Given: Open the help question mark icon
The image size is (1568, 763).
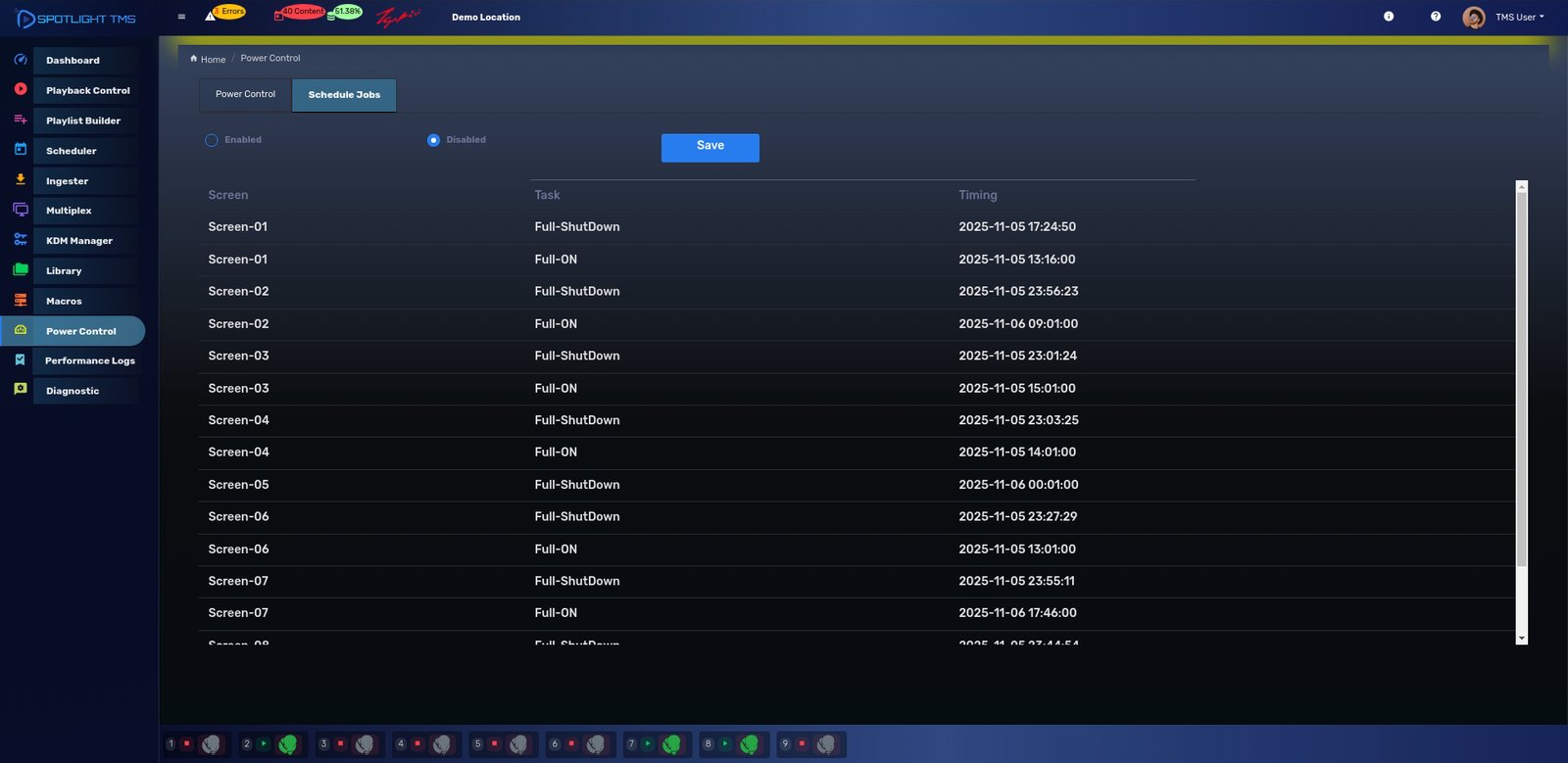Looking at the screenshot, I should pyautogui.click(x=1436, y=17).
